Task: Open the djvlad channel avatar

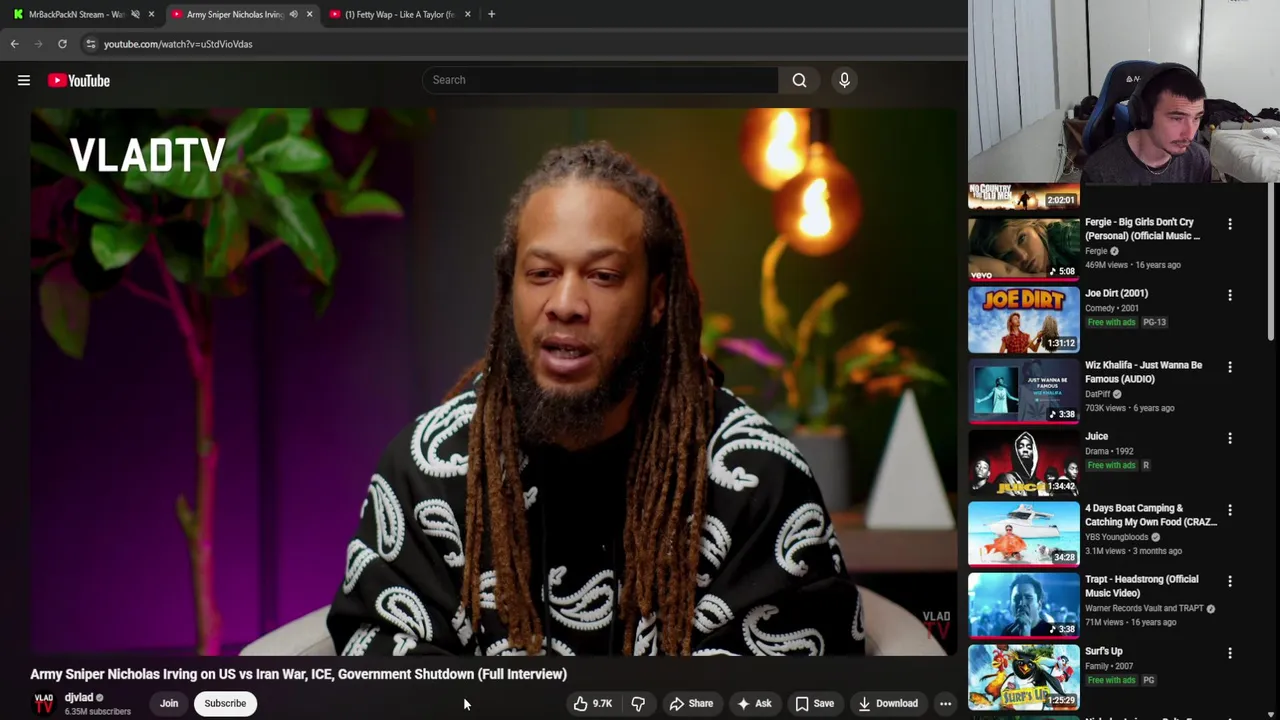Action: [44, 703]
